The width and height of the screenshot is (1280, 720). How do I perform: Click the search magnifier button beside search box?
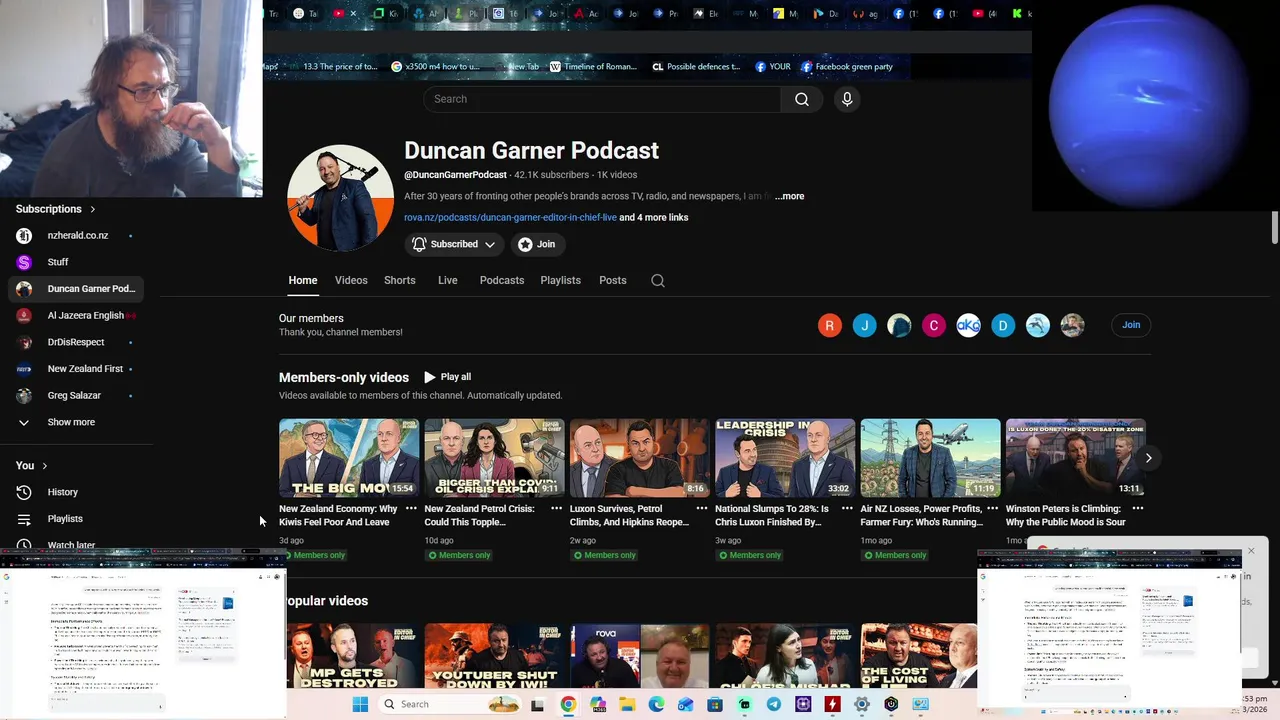coord(802,99)
